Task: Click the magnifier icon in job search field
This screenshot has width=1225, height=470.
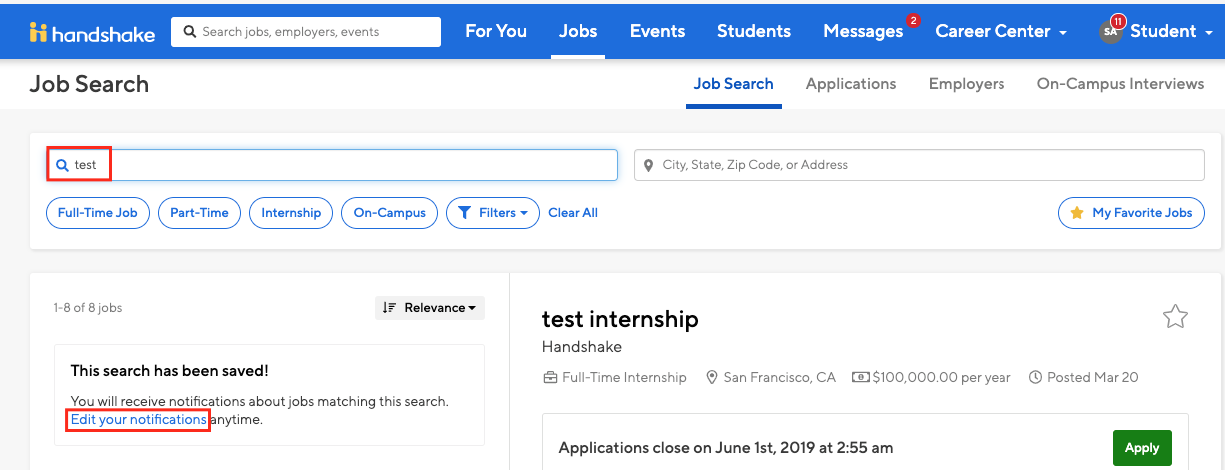Action: [x=62, y=165]
